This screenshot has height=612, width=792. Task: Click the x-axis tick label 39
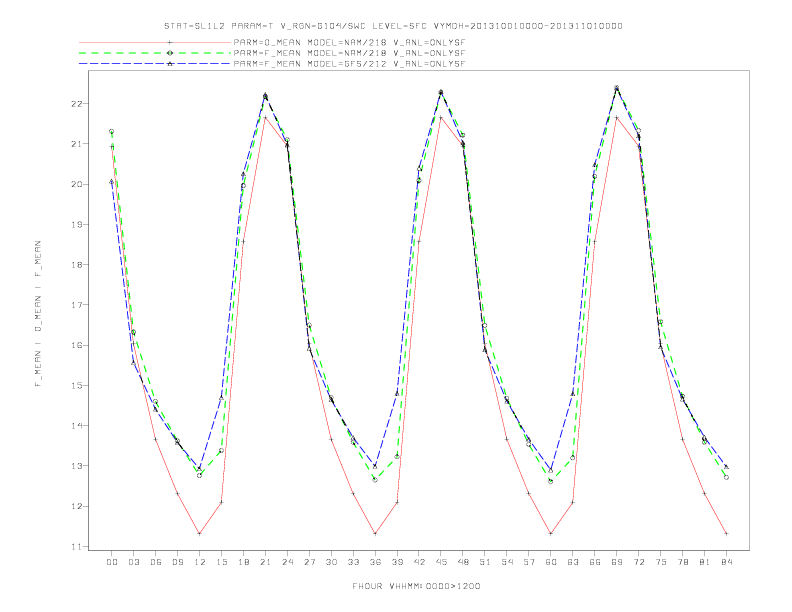click(397, 562)
